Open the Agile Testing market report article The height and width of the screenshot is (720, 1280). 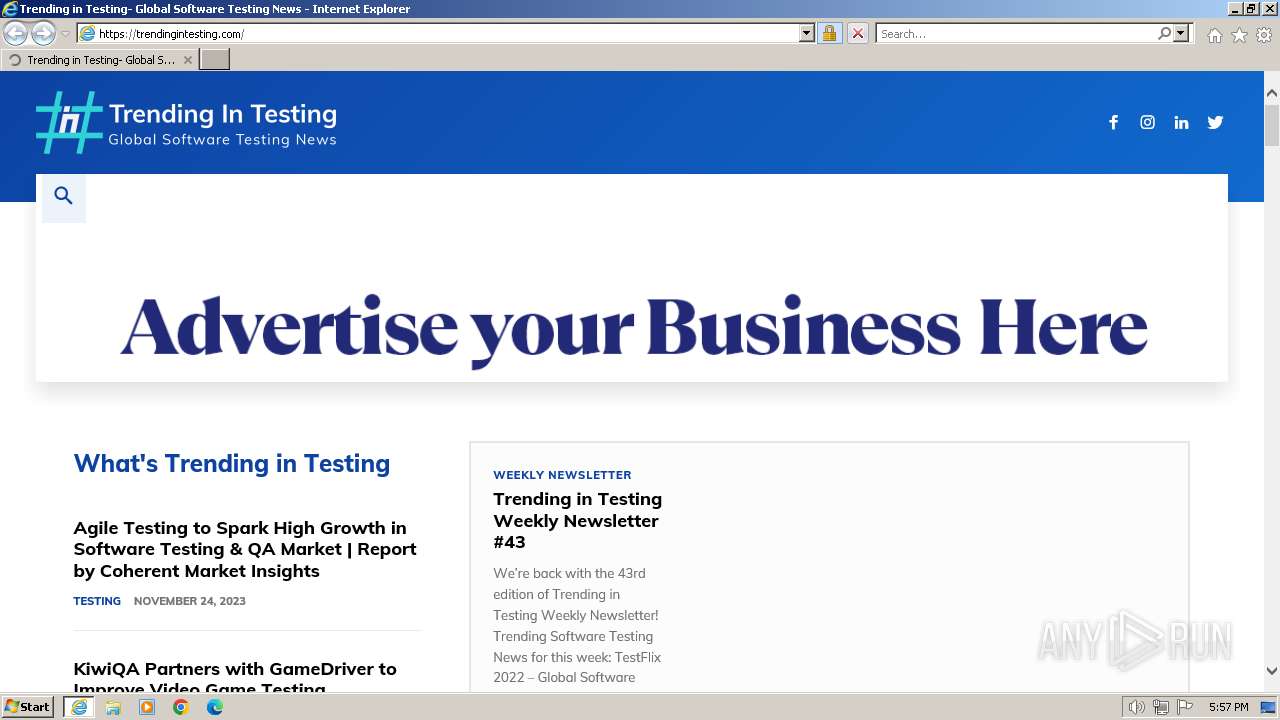[245, 549]
